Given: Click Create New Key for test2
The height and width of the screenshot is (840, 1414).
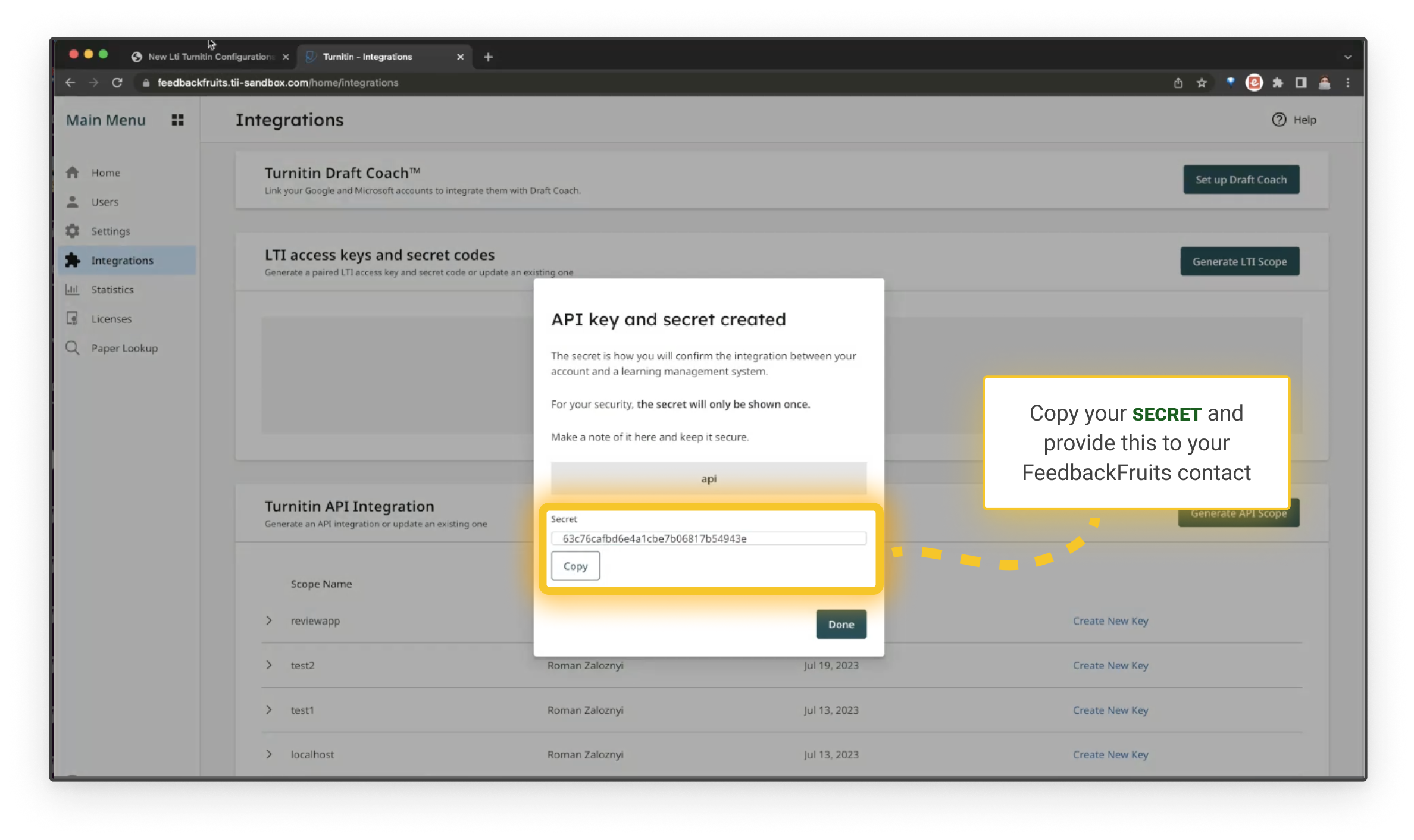Looking at the screenshot, I should click(x=1110, y=665).
